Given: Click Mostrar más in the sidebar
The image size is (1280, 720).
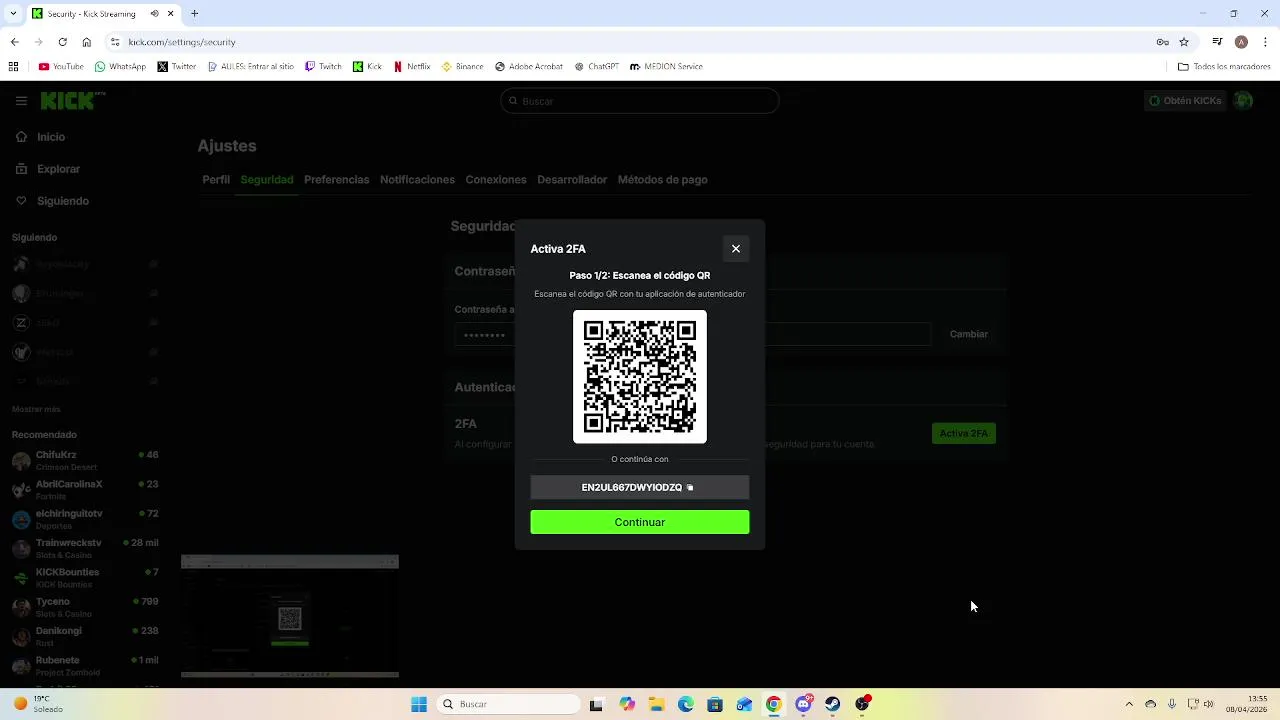Looking at the screenshot, I should [36, 409].
